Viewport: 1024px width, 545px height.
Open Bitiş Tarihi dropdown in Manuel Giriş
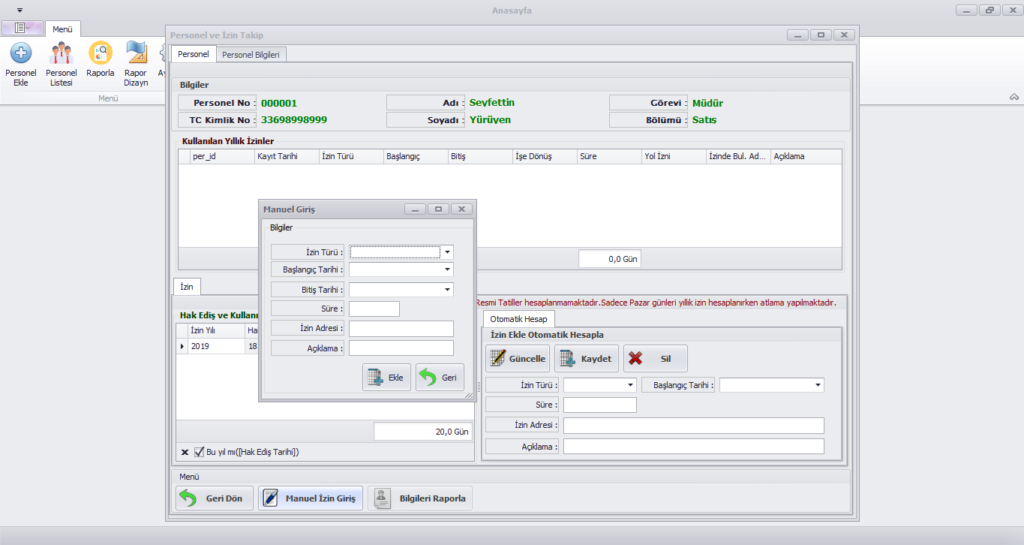click(448, 290)
